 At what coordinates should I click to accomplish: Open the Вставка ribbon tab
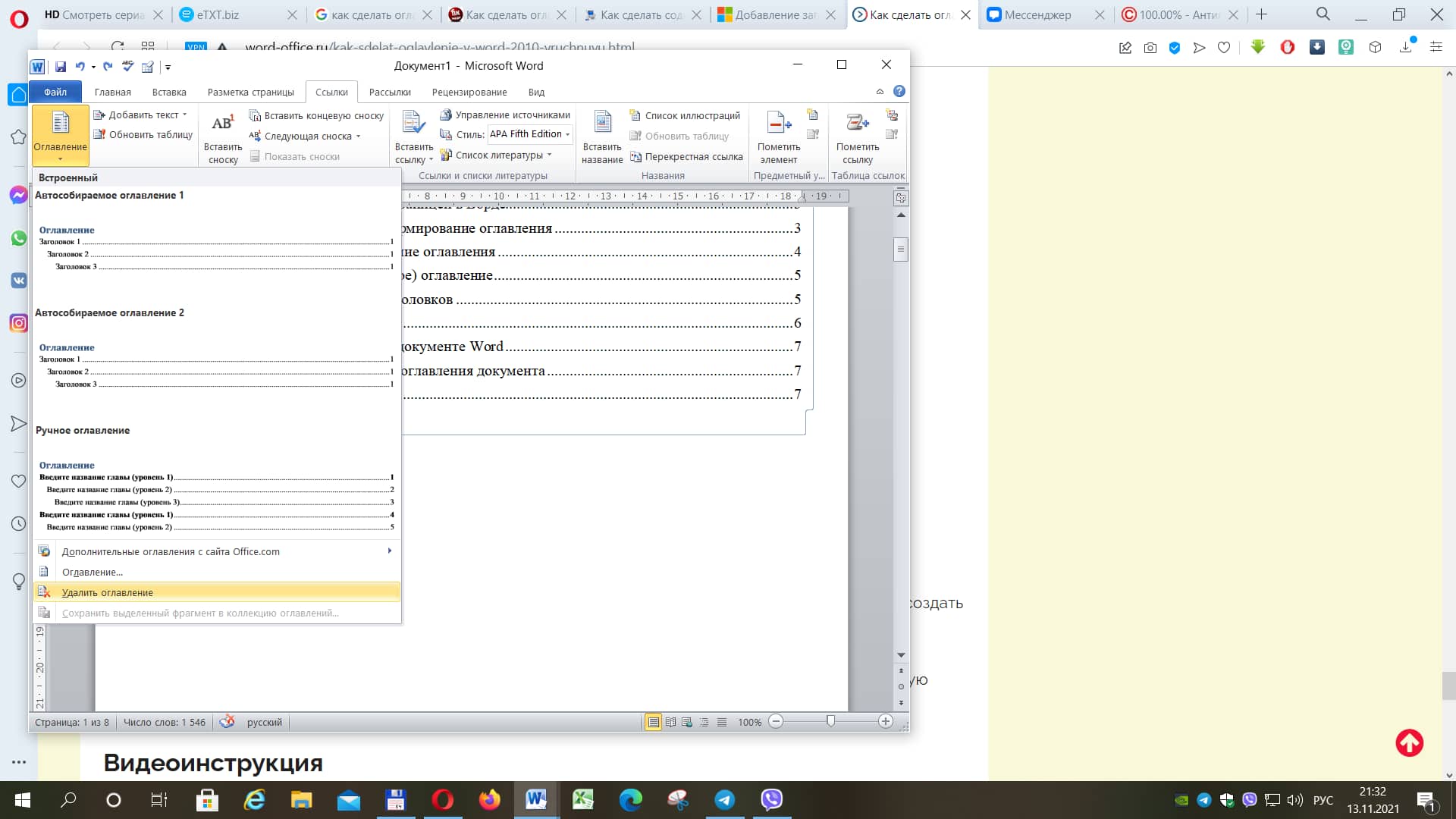point(169,93)
